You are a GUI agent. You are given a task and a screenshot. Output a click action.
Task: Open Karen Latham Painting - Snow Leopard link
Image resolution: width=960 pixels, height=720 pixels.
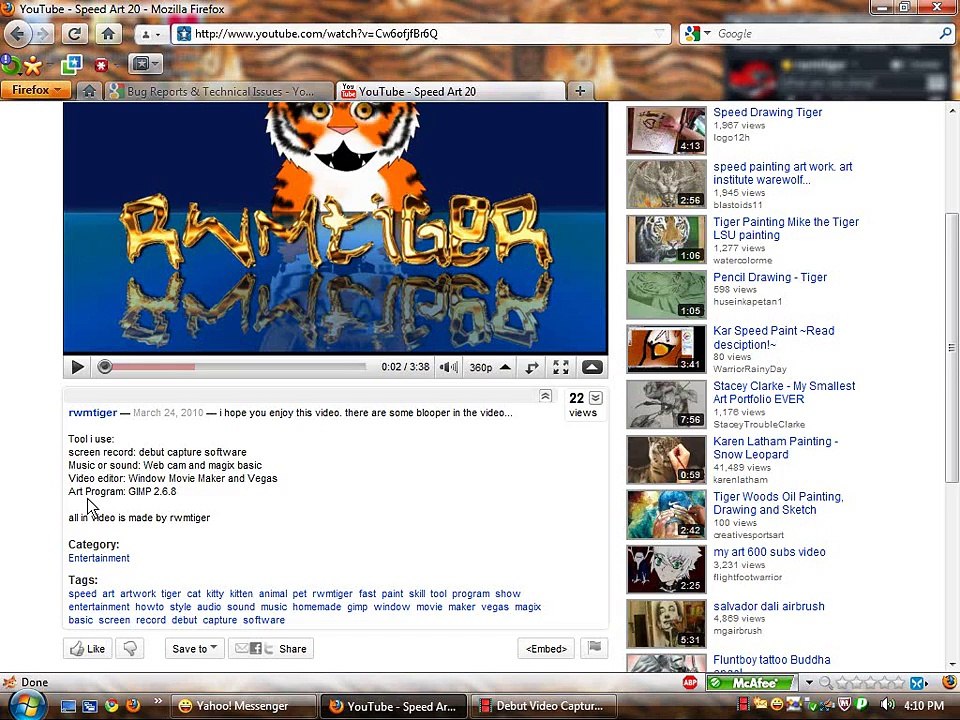tap(775, 448)
